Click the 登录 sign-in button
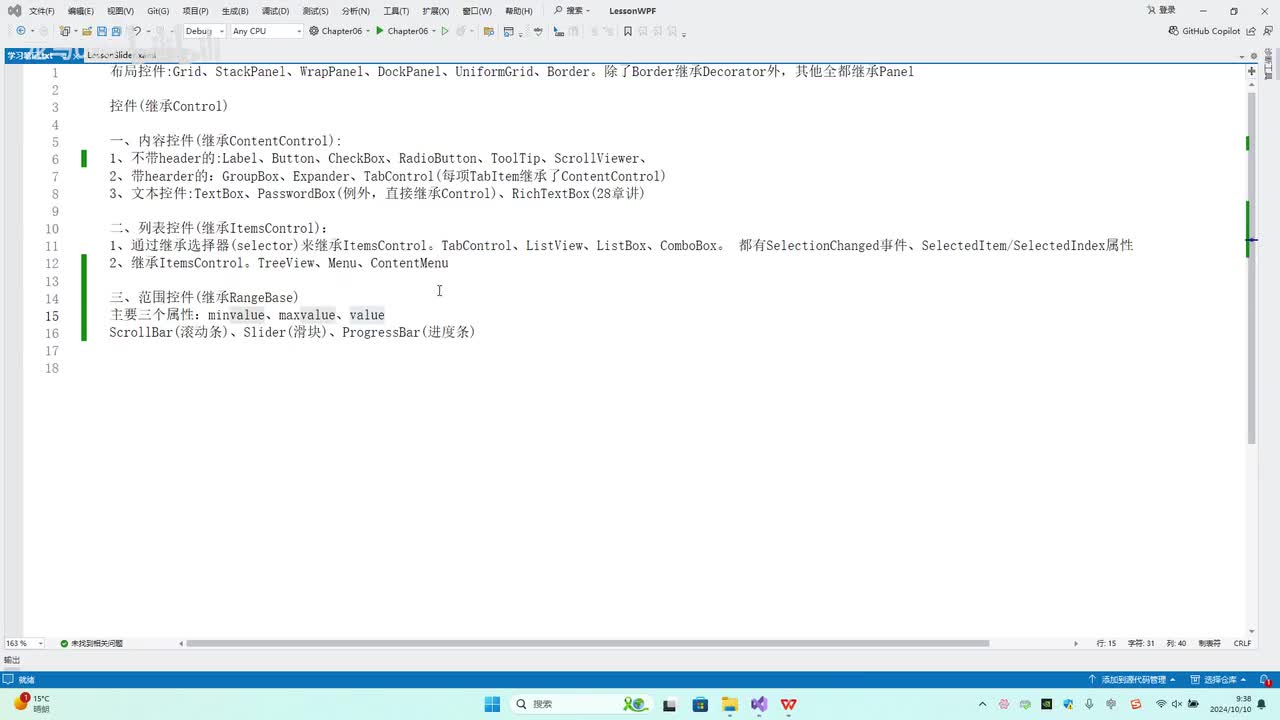 point(1161,11)
